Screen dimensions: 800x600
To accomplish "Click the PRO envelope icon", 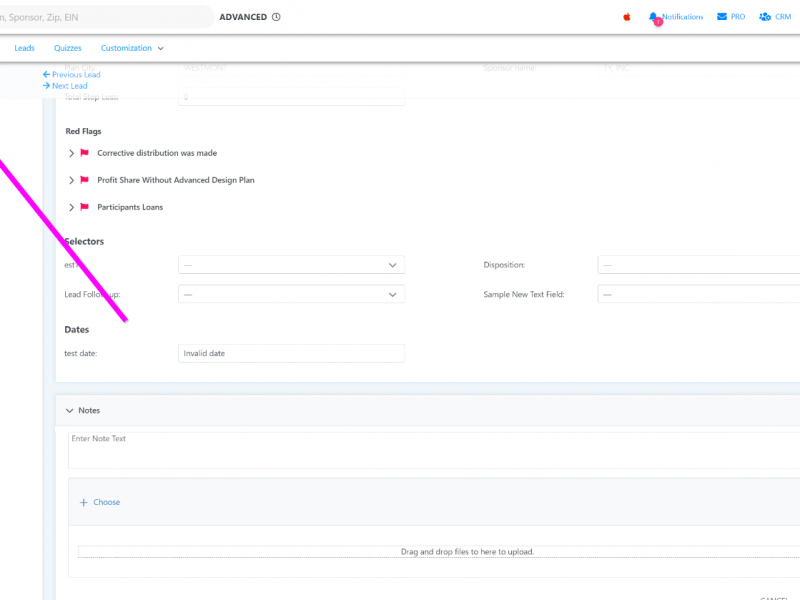I will click(722, 17).
